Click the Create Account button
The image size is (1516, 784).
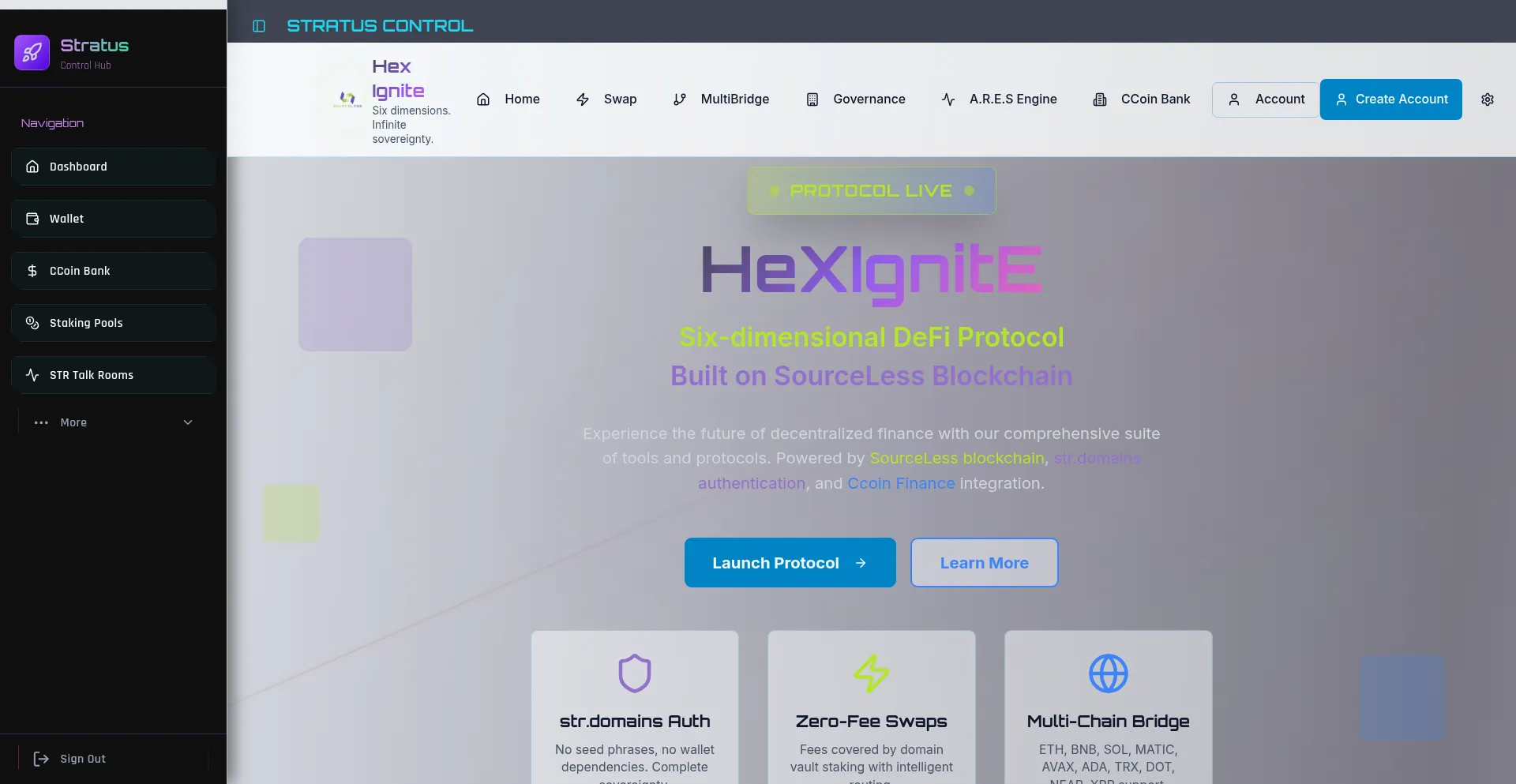coord(1391,99)
